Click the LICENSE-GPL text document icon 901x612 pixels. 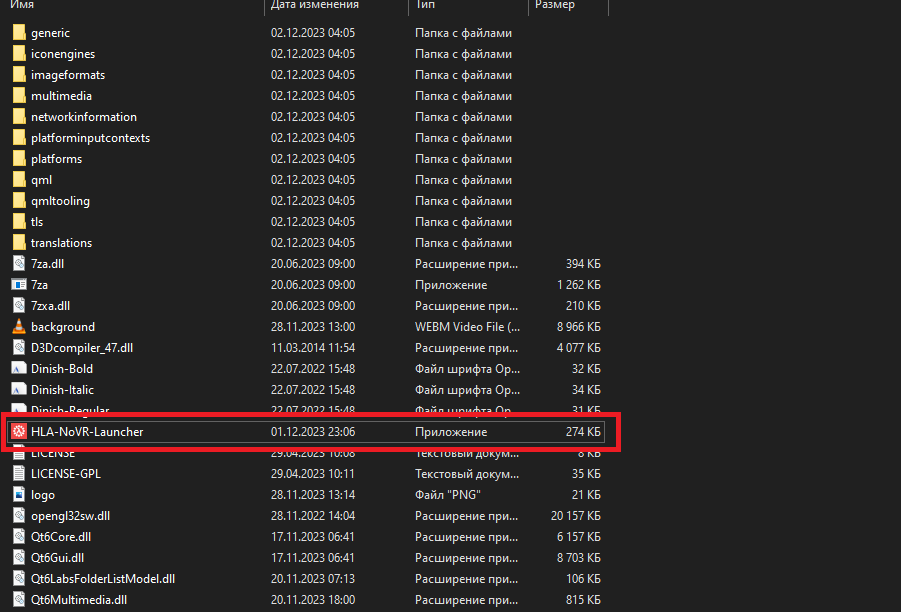pyautogui.click(x=19, y=474)
